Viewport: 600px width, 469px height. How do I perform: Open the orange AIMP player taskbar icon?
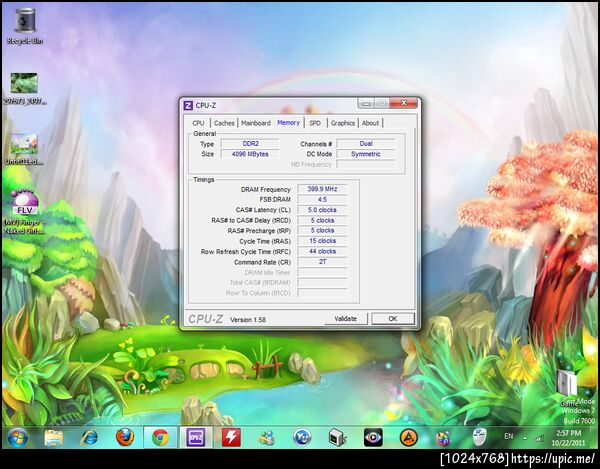pyautogui.click(x=408, y=438)
